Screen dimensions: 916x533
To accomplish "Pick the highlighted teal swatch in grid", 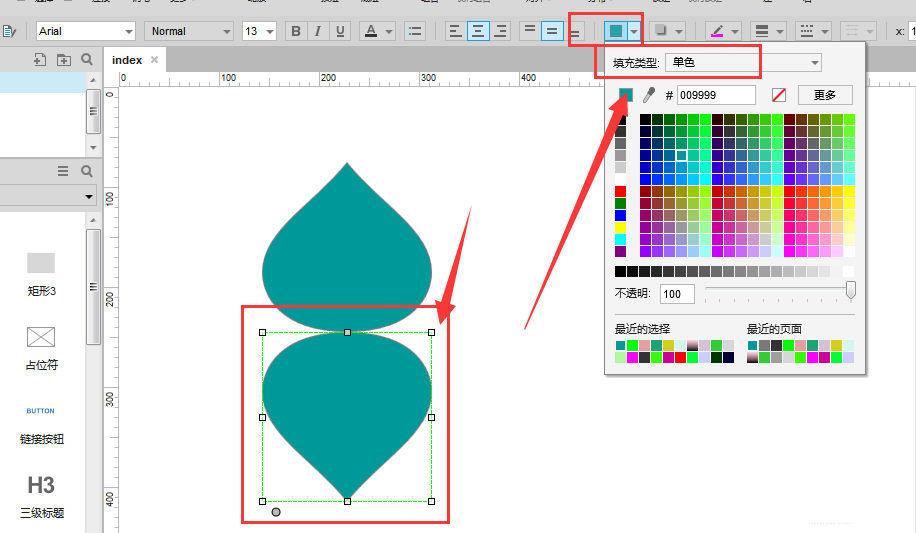I will (x=681, y=155).
